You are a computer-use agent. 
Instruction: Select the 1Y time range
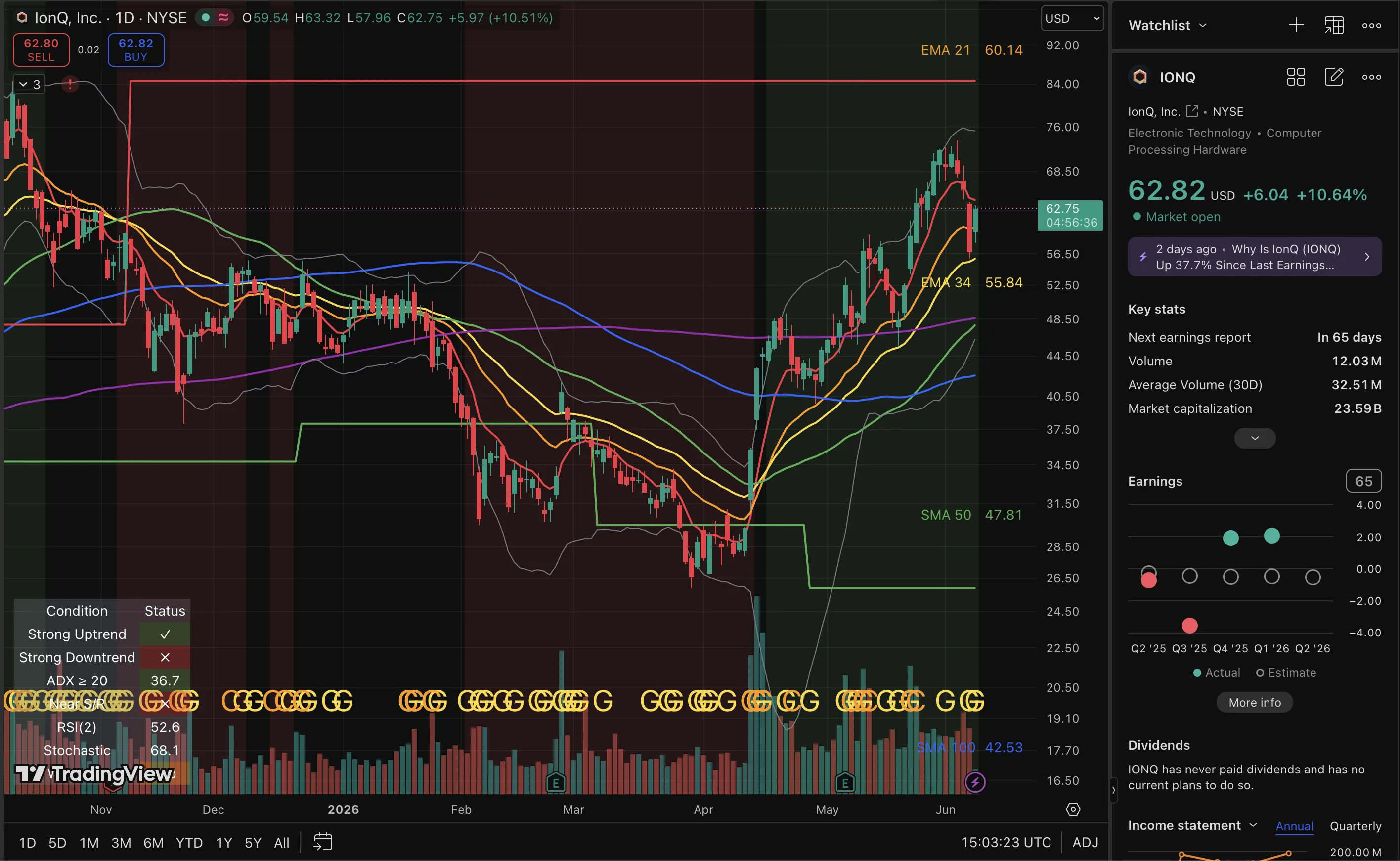(x=223, y=843)
